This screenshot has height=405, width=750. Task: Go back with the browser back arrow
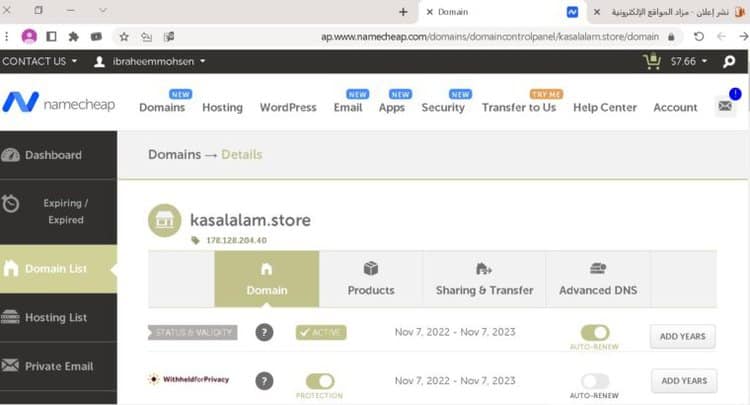[x=721, y=36]
